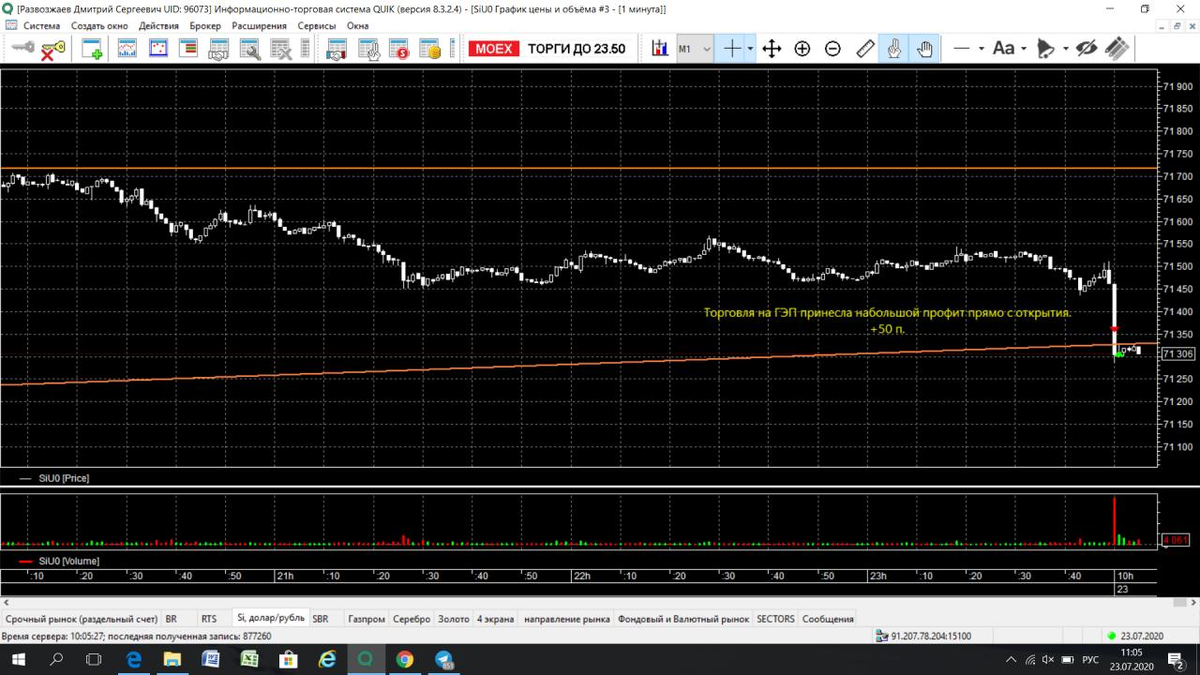This screenshot has height=675, width=1200.
Task: Switch to the Газпром tab
Action: click(x=367, y=619)
